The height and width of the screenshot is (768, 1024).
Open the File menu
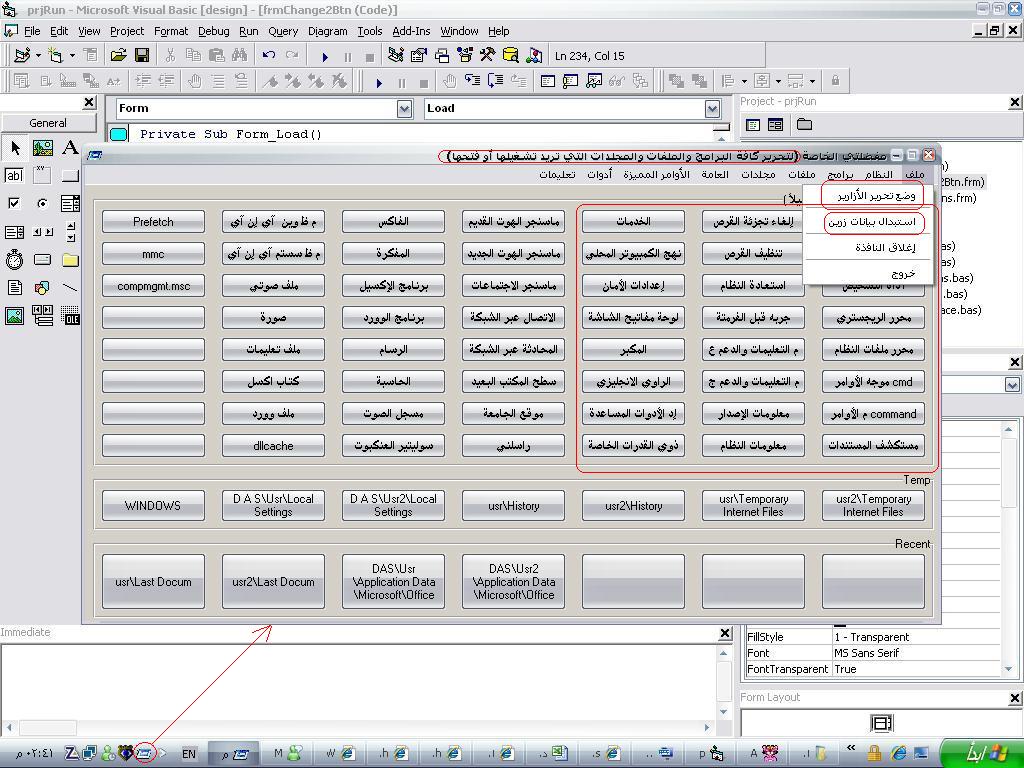click(31, 31)
